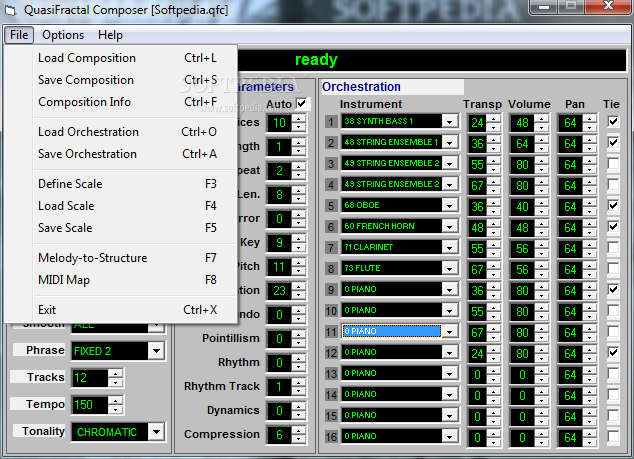634x459 pixels.
Task: Click Volume field of track 7
Action: pyautogui.click(x=522, y=248)
